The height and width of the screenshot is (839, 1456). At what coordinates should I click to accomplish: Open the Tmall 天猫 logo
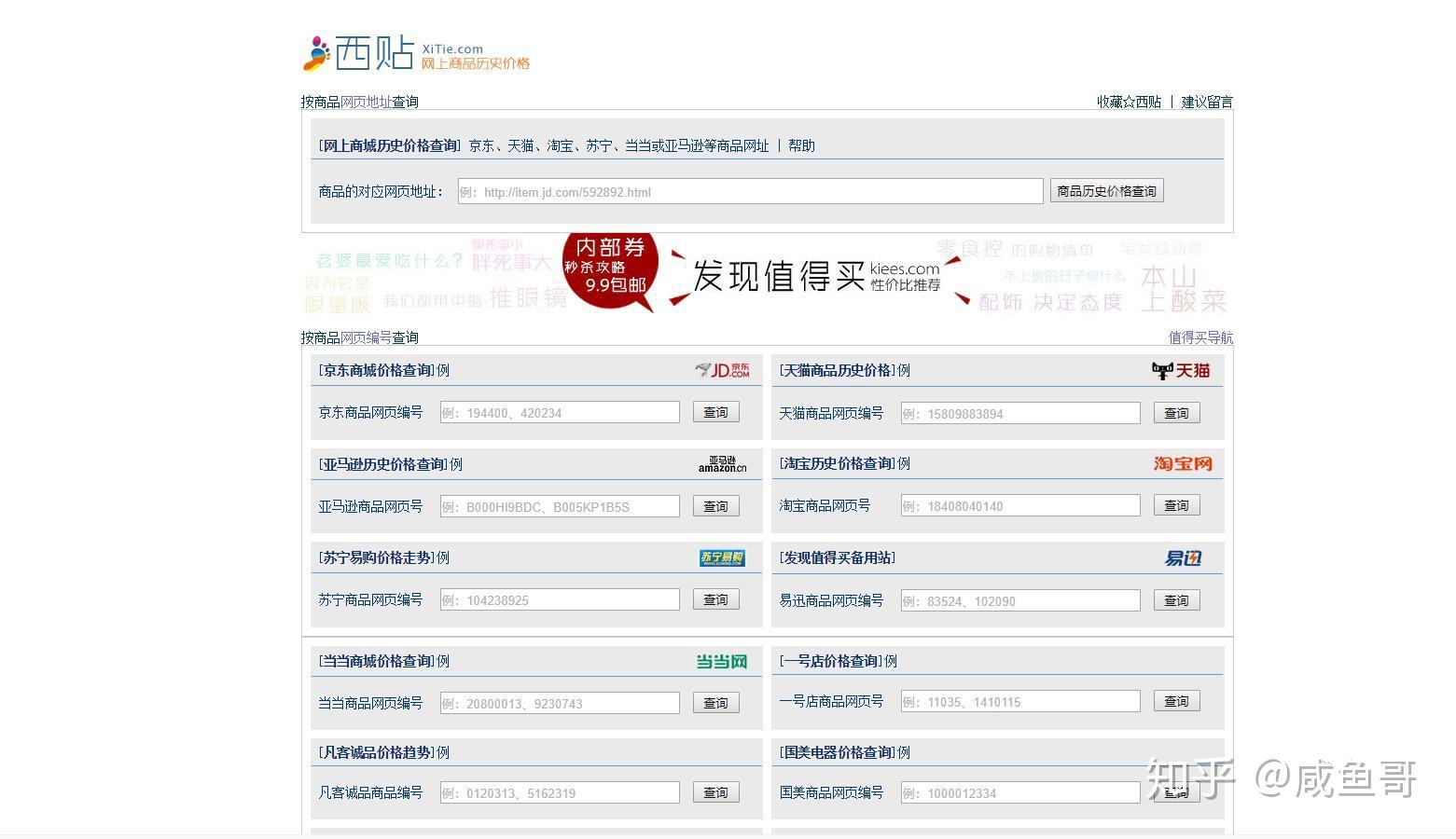[x=1181, y=370]
